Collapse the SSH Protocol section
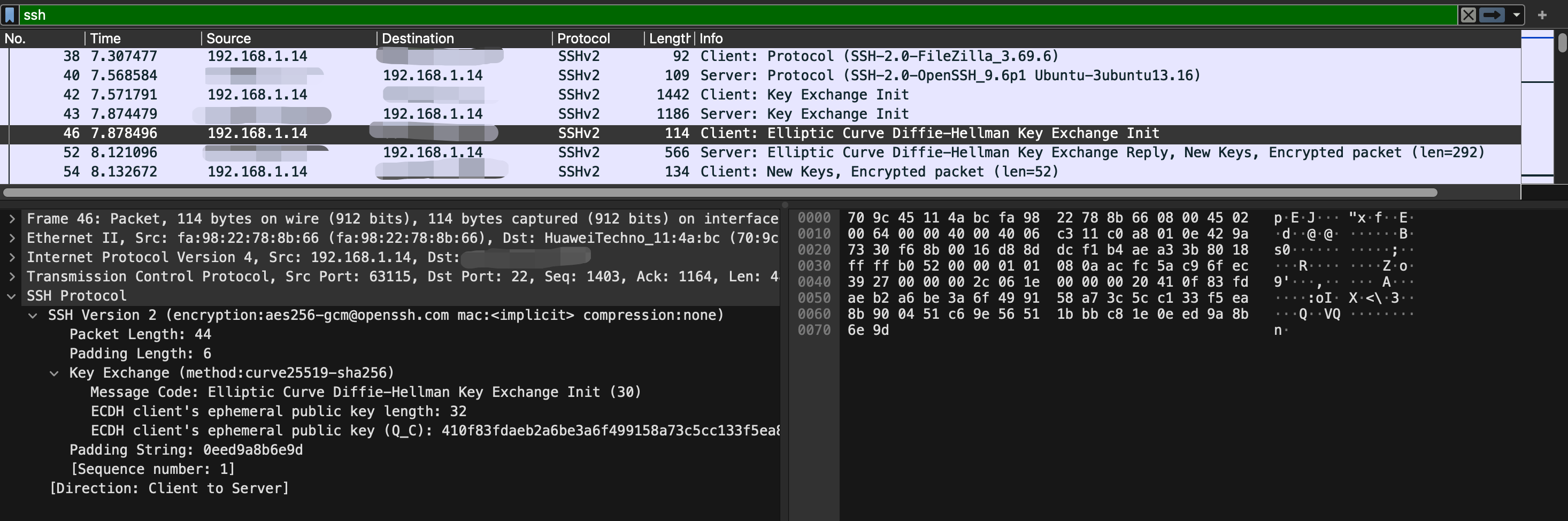 coord(12,296)
